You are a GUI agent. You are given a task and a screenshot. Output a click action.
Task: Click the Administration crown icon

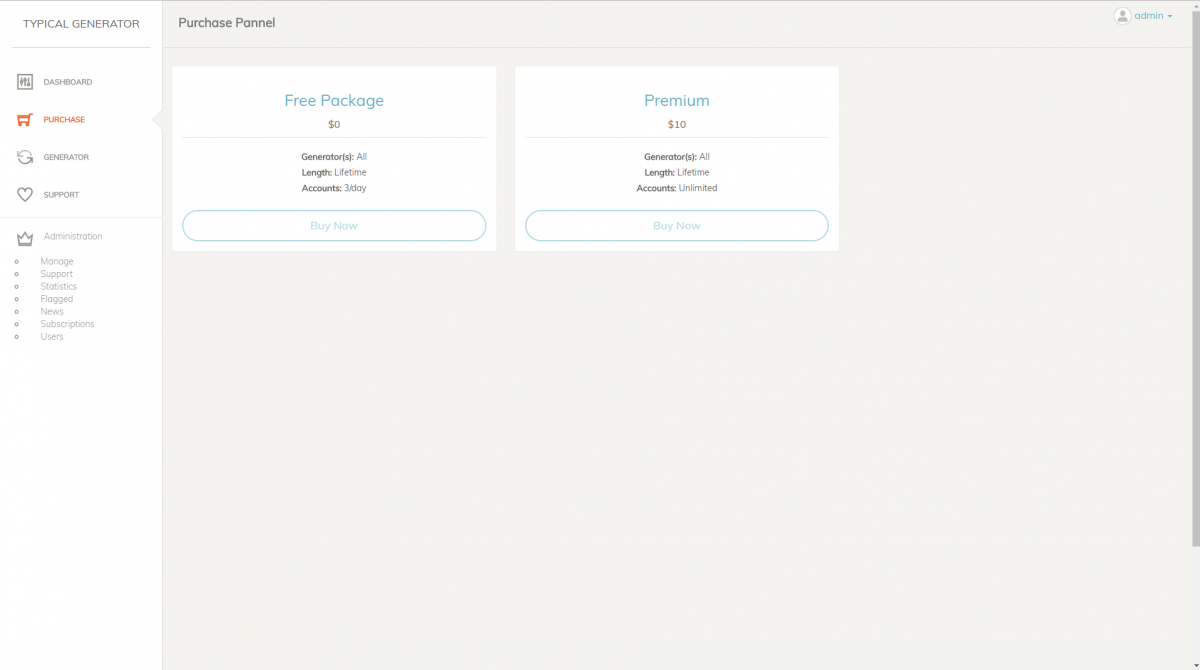[x=25, y=238]
